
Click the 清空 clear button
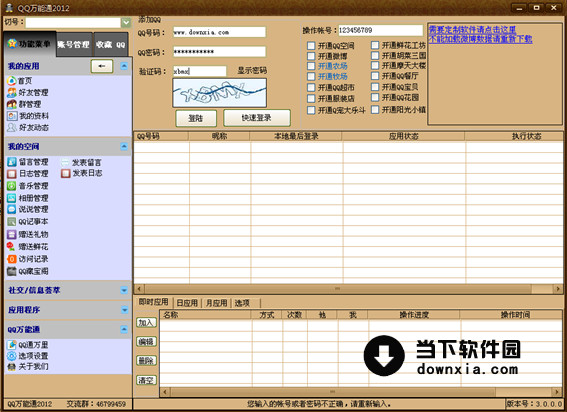click(x=146, y=380)
